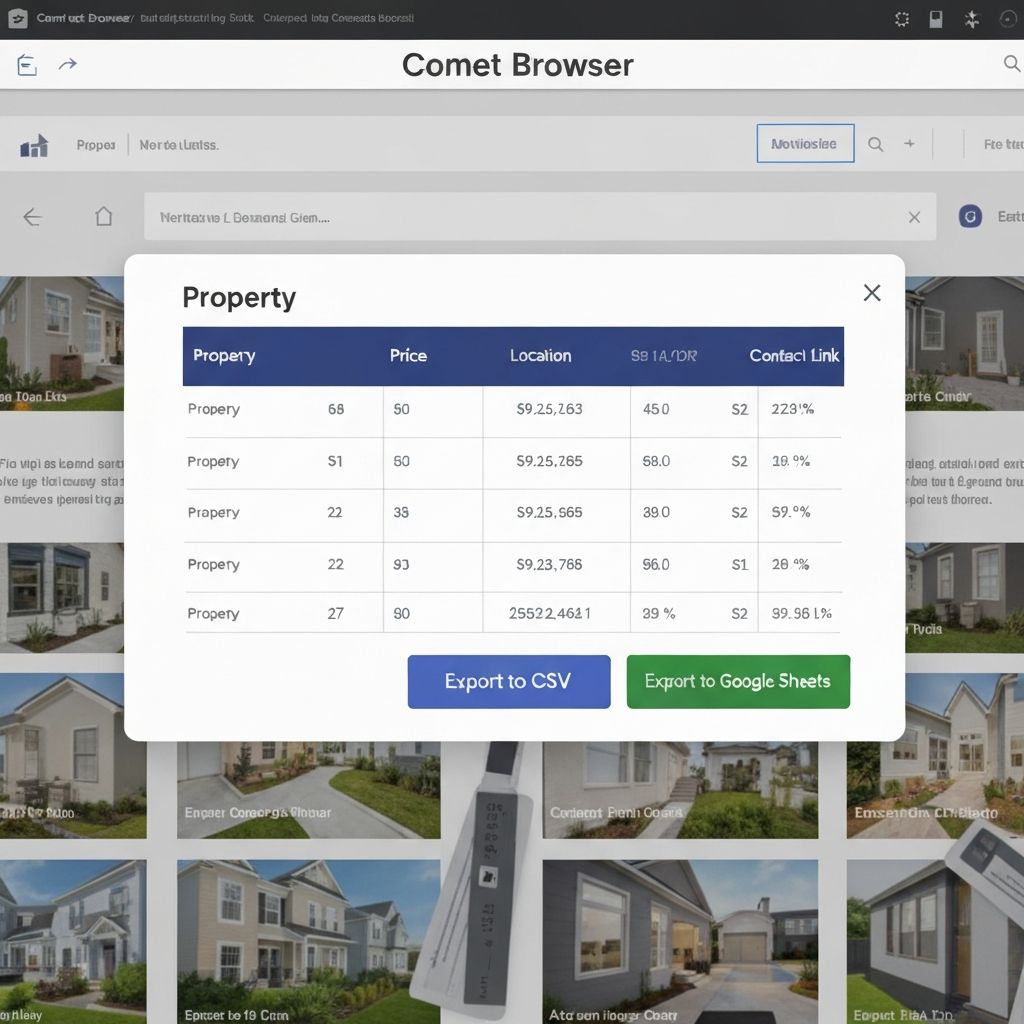Focus the address search field
The image size is (1024, 1024).
(539, 217)
